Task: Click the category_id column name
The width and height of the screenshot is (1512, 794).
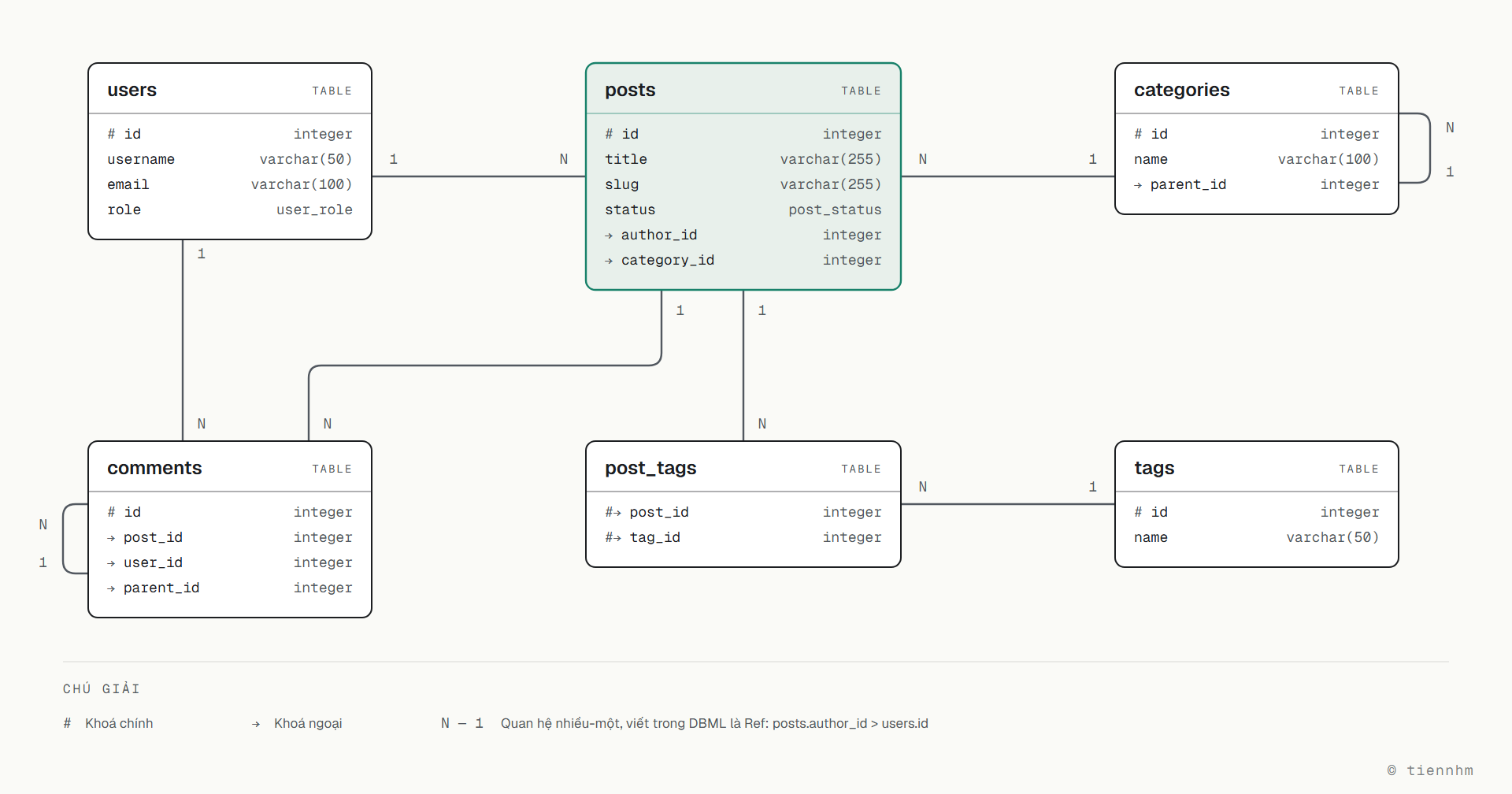Action: point(668,260)
